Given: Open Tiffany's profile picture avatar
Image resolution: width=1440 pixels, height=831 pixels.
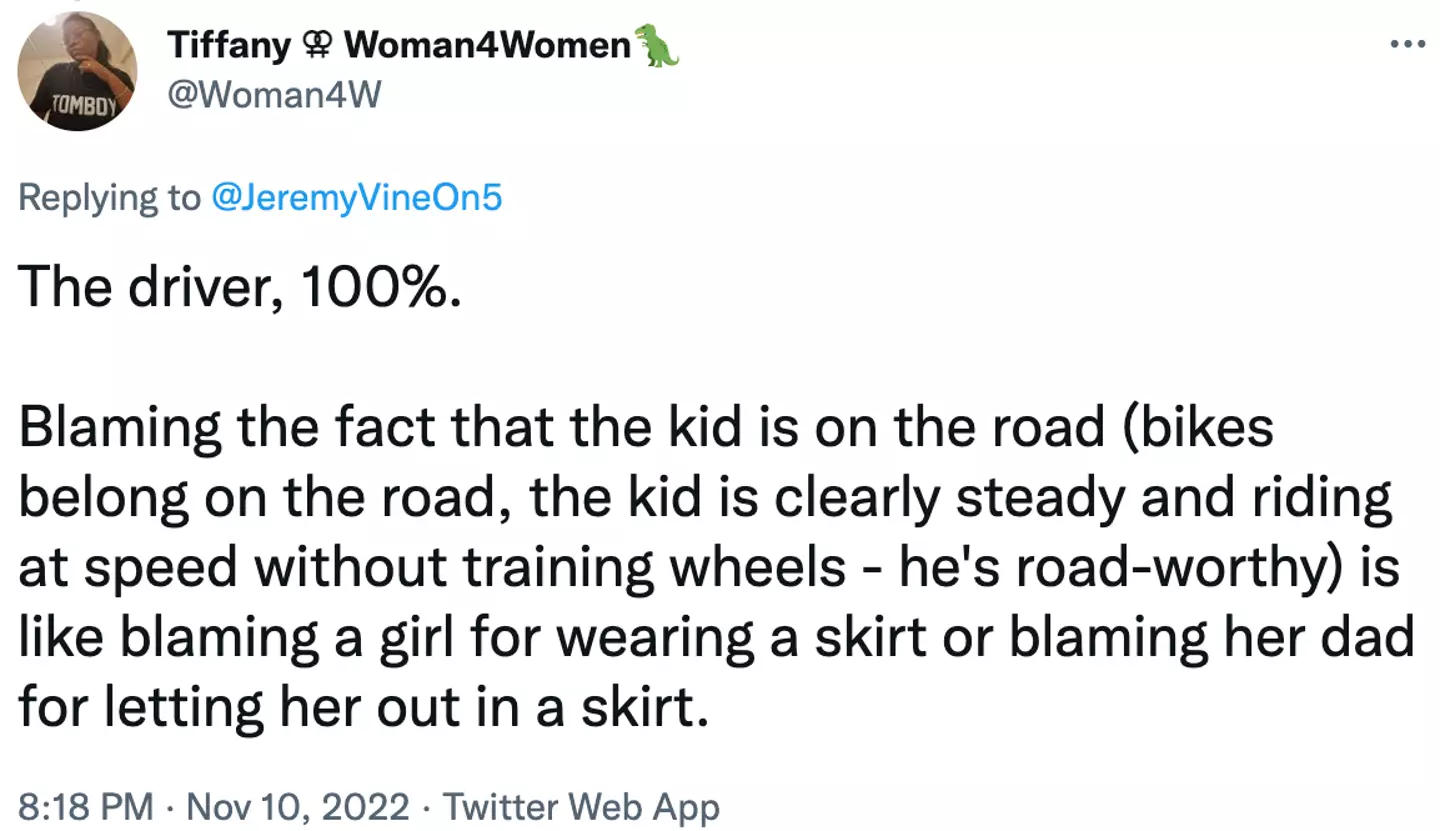Looking at the screenshot, I should pyautogui.click(x=77, y=71).
